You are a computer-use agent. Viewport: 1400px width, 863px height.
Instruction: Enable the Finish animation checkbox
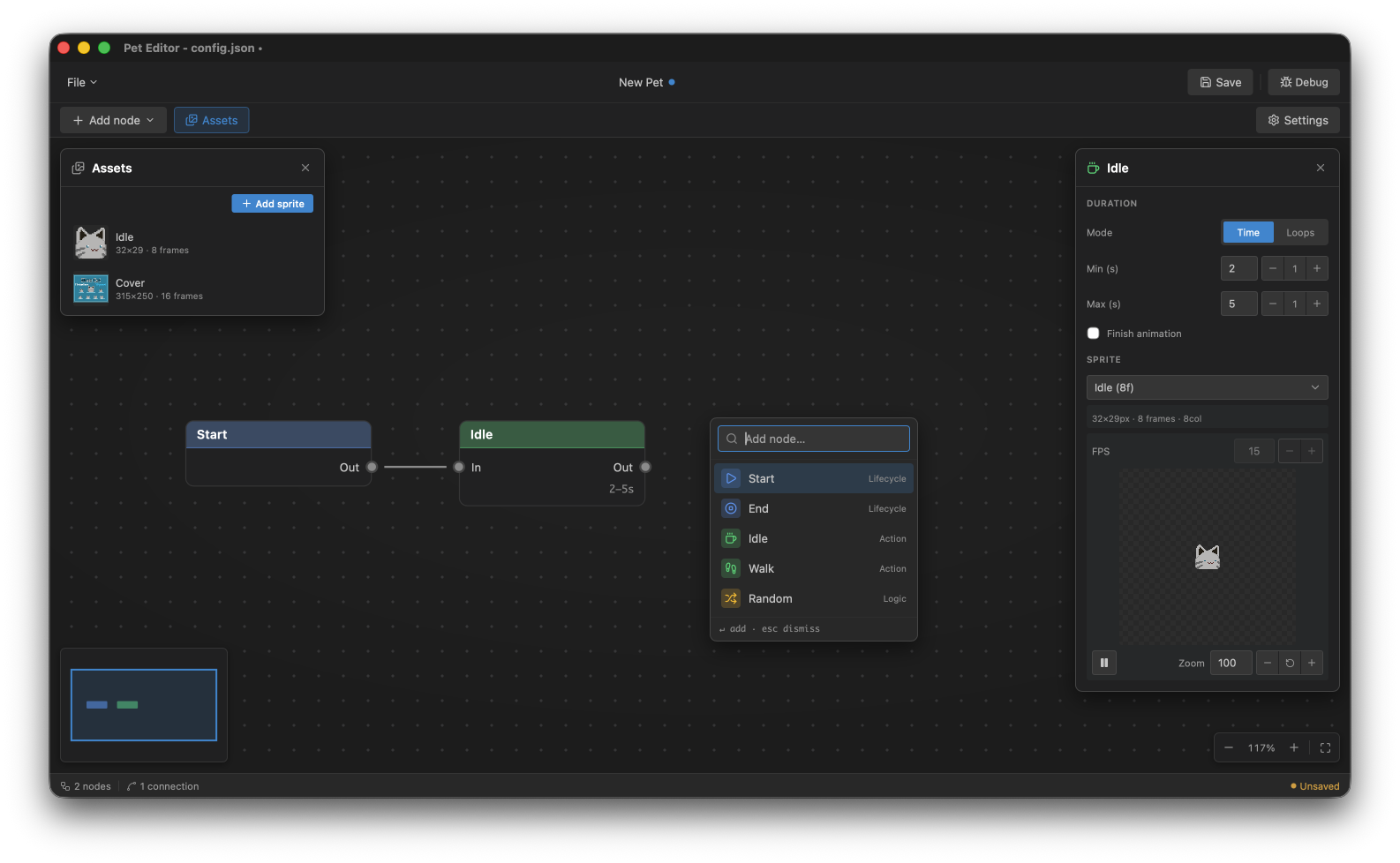pyautogui.click(x=1094, y=334)
